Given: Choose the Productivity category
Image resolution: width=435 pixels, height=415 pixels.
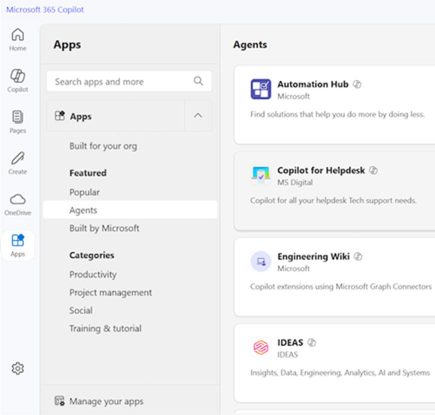Looking at the screenshot, I should click(x=93, y=274).
